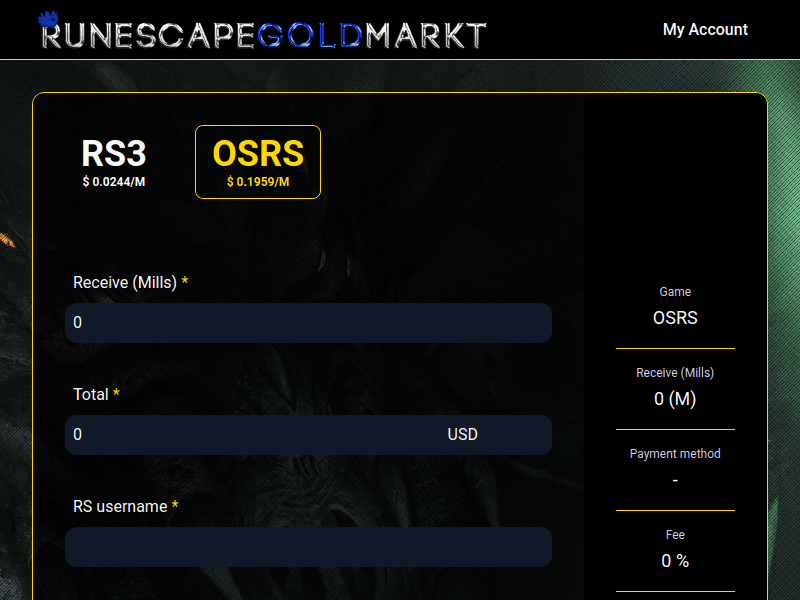The height and width of the screenshot is (600, 800).
Task: Click the Payment method placeholder dash
Action: [675, 480]
